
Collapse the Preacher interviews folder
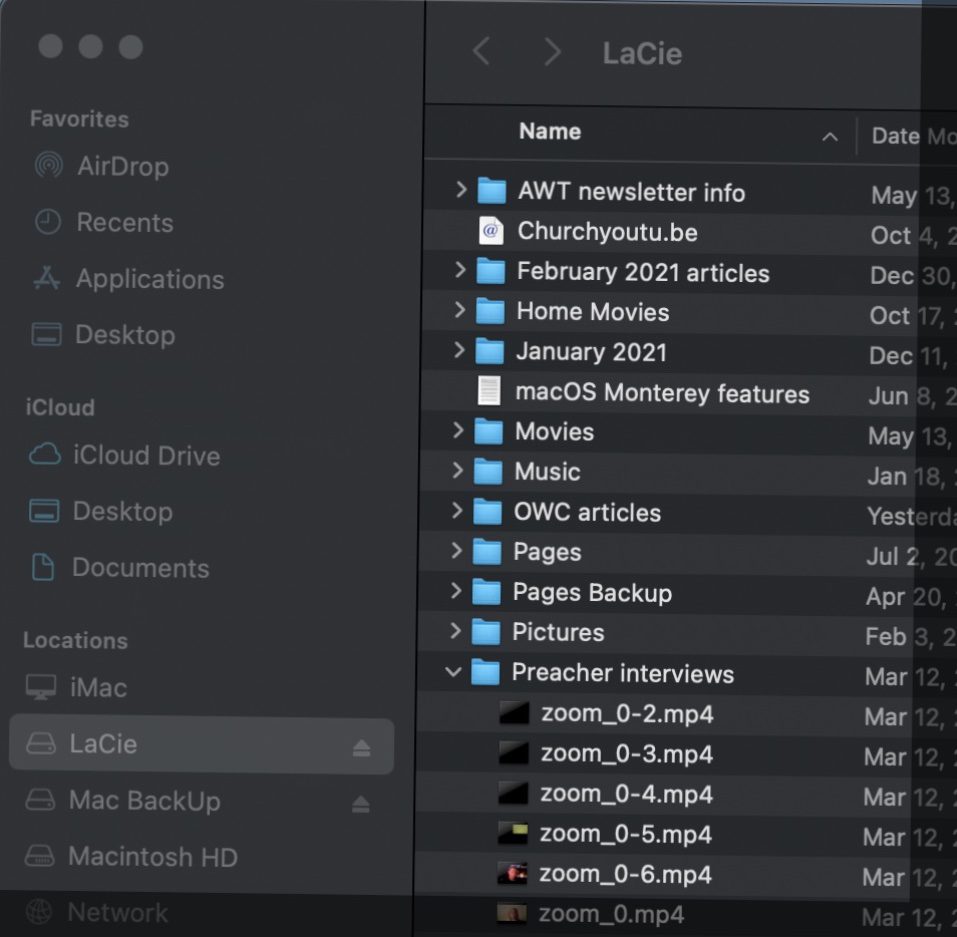454,672
